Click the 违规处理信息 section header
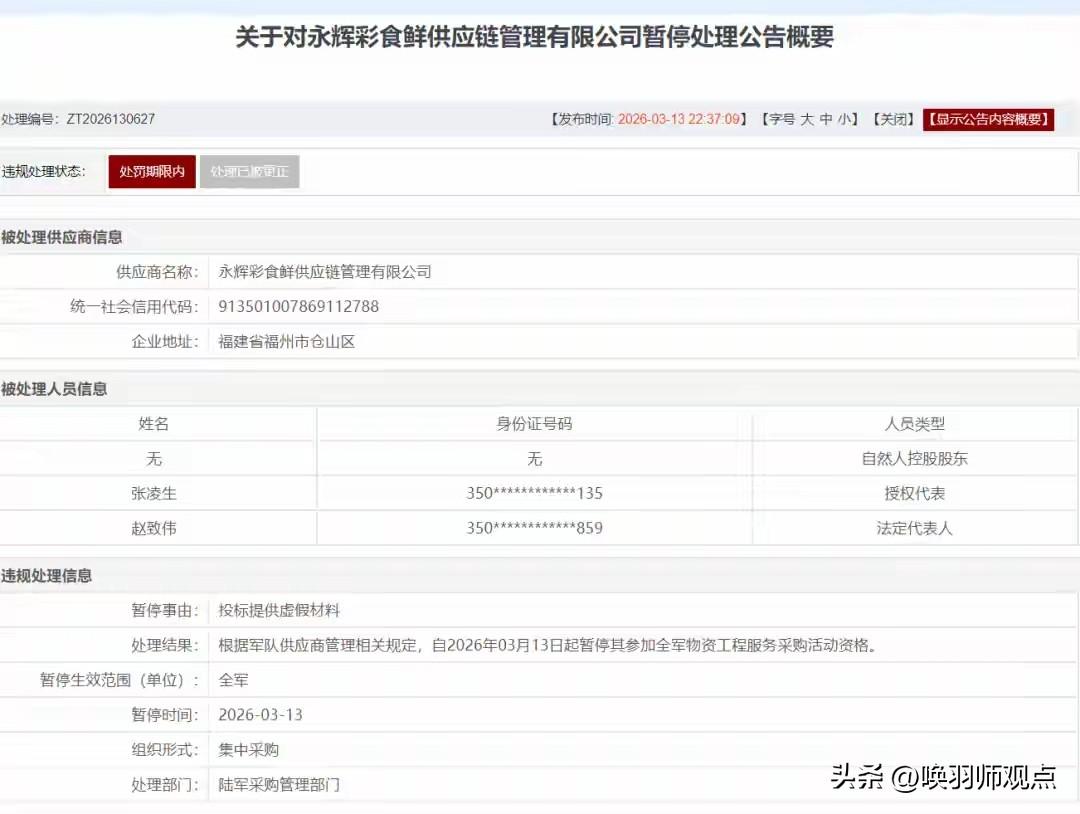The image size is (1080, 814). [46, 576]
